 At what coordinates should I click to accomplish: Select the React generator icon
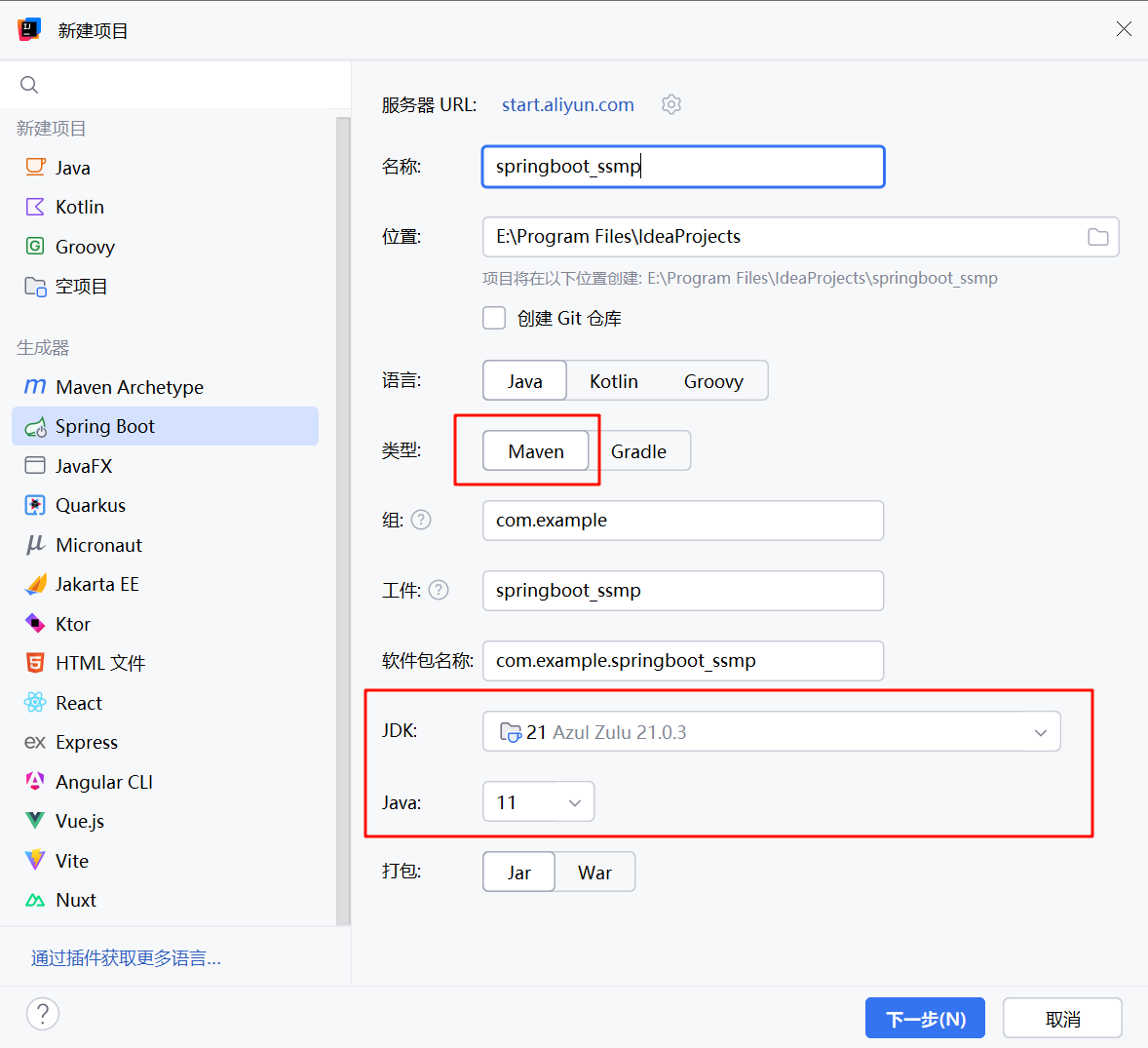[x=35, y=702]
